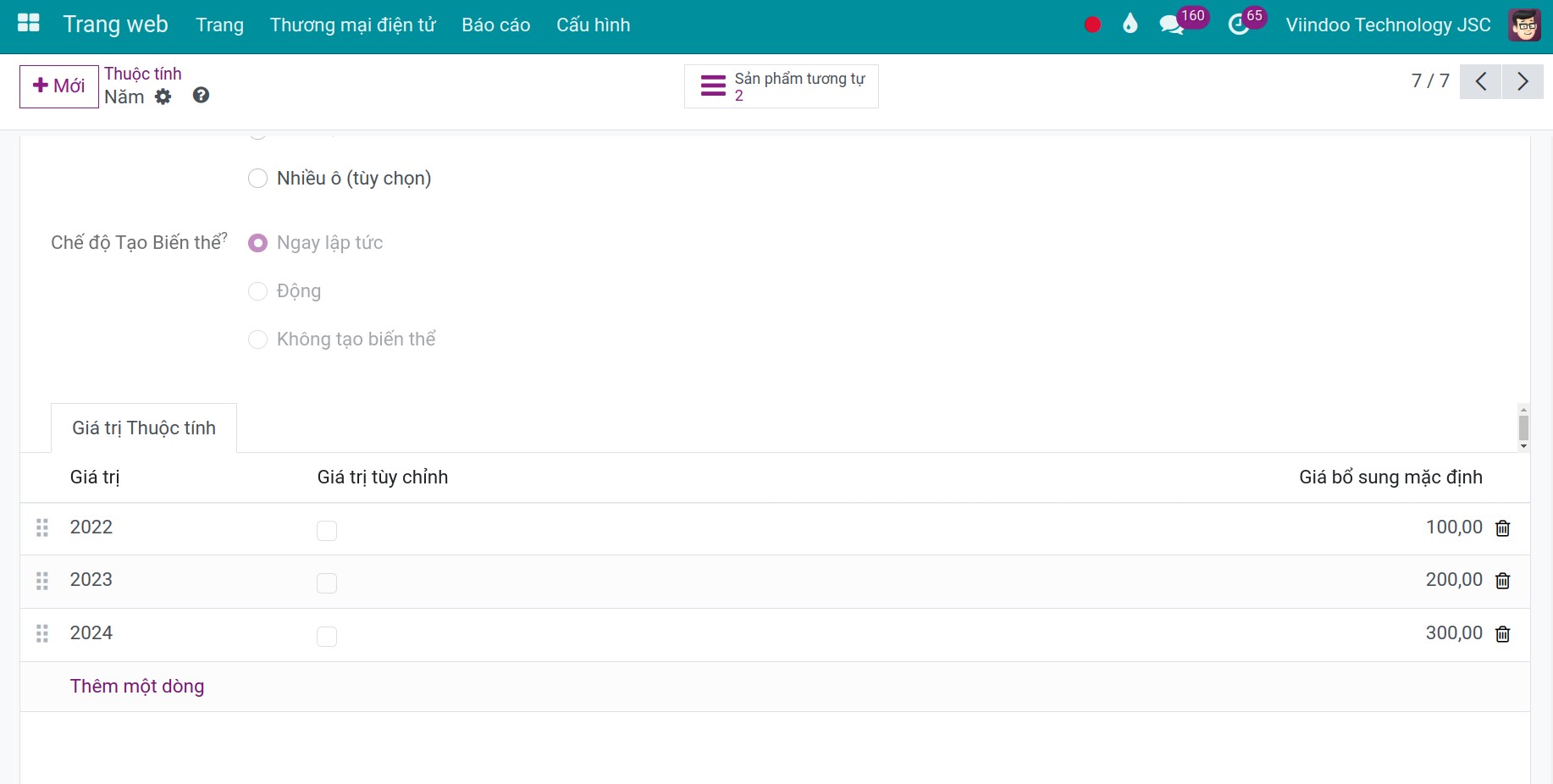Image resolution: width=1553 pixels, height=784 pixels.
Task: Select the Nhiều ô (tùy chọn) radio option
Action: 257,179
